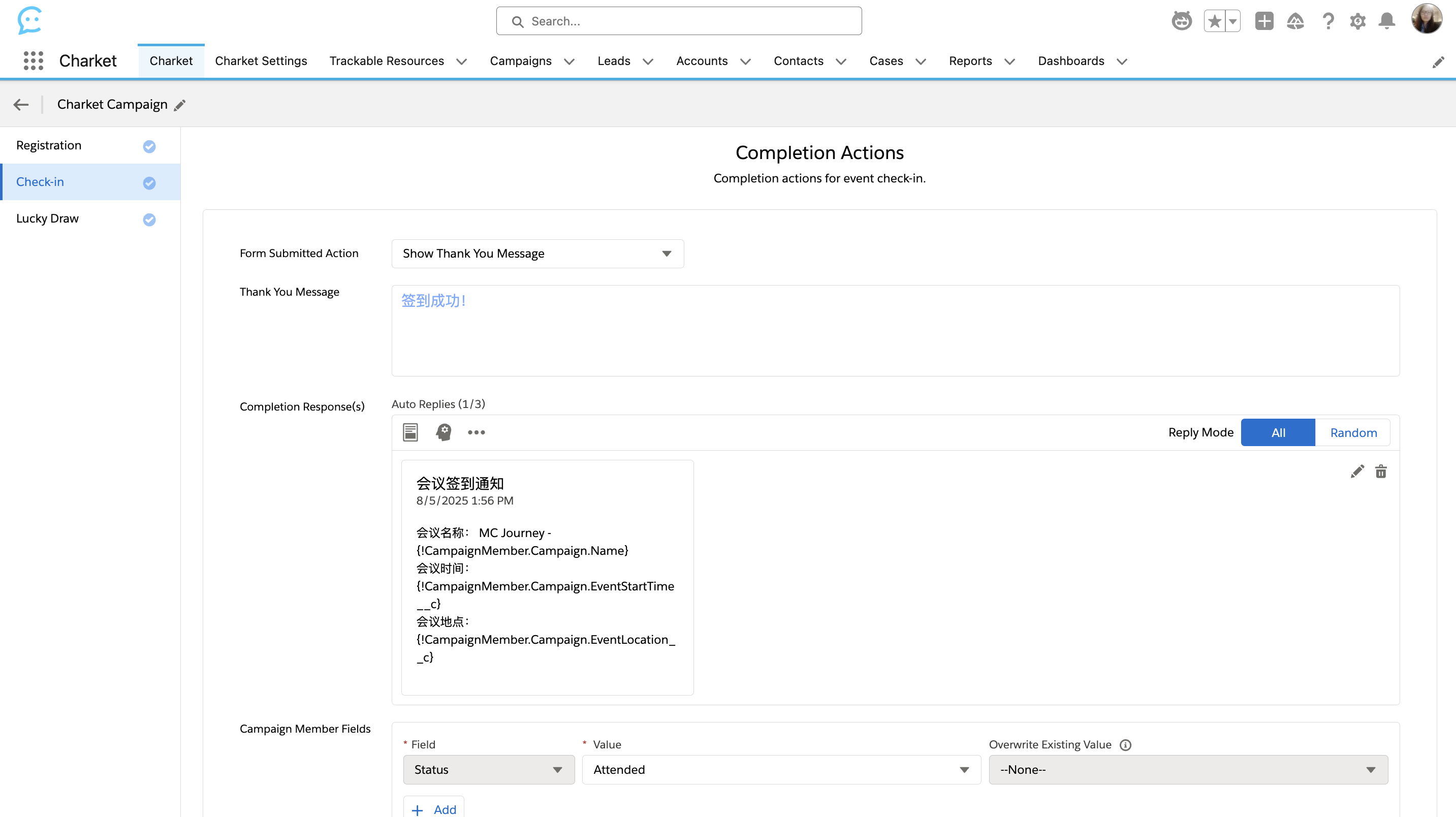Delete the auto reply with trash icon
This screenshot has height=817, width=1456.
pyautogui.click(x=1381, y=472)
